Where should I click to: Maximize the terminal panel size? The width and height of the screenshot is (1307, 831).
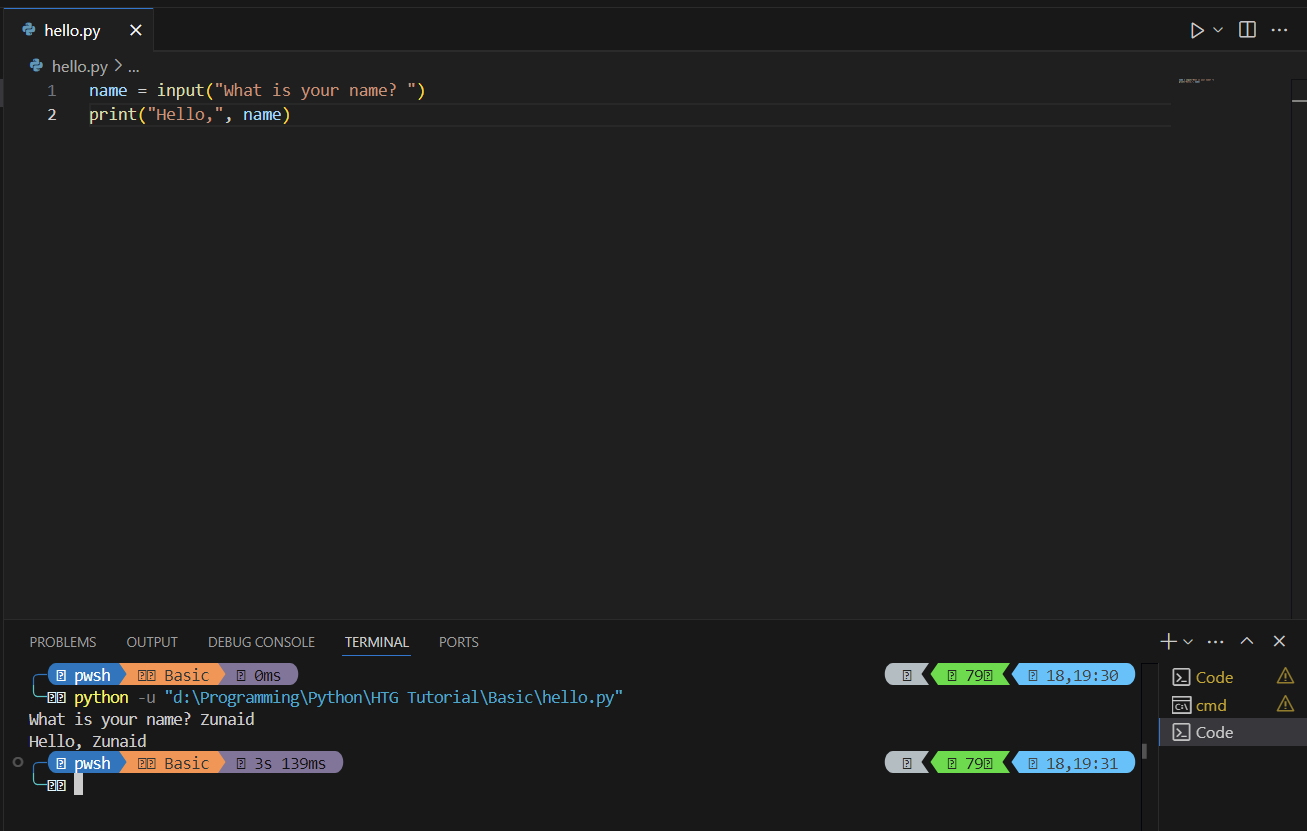(x=1247, y=641)
